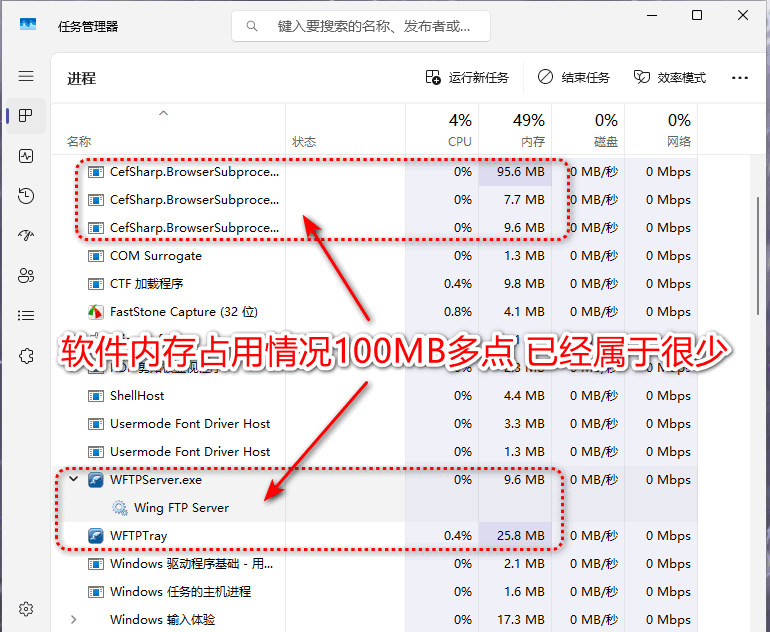
Task: Maximize the Task Manager window
Action: (697, 15)
